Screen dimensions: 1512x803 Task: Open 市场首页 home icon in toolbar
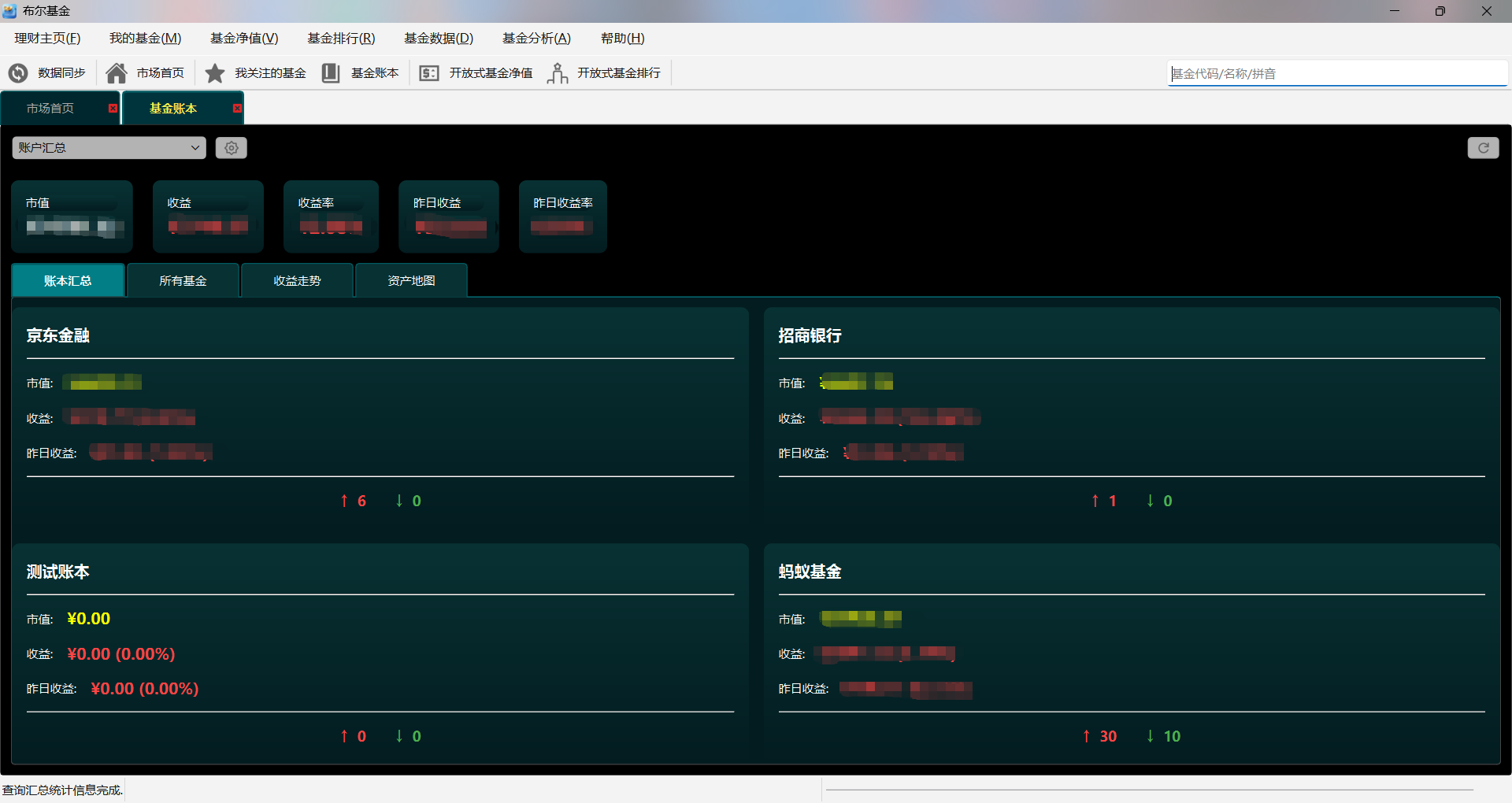tap(117, 73)
